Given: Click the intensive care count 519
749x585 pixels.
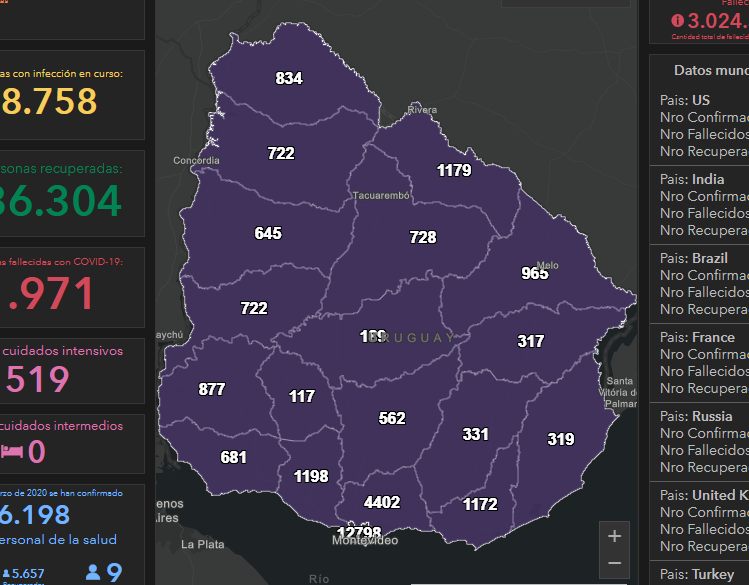Looking at the screenshot, I should (38, 379).
